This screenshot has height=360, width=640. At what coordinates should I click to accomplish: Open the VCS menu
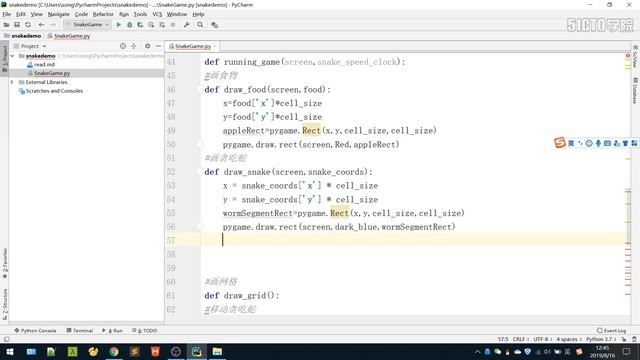click(157, 14)
